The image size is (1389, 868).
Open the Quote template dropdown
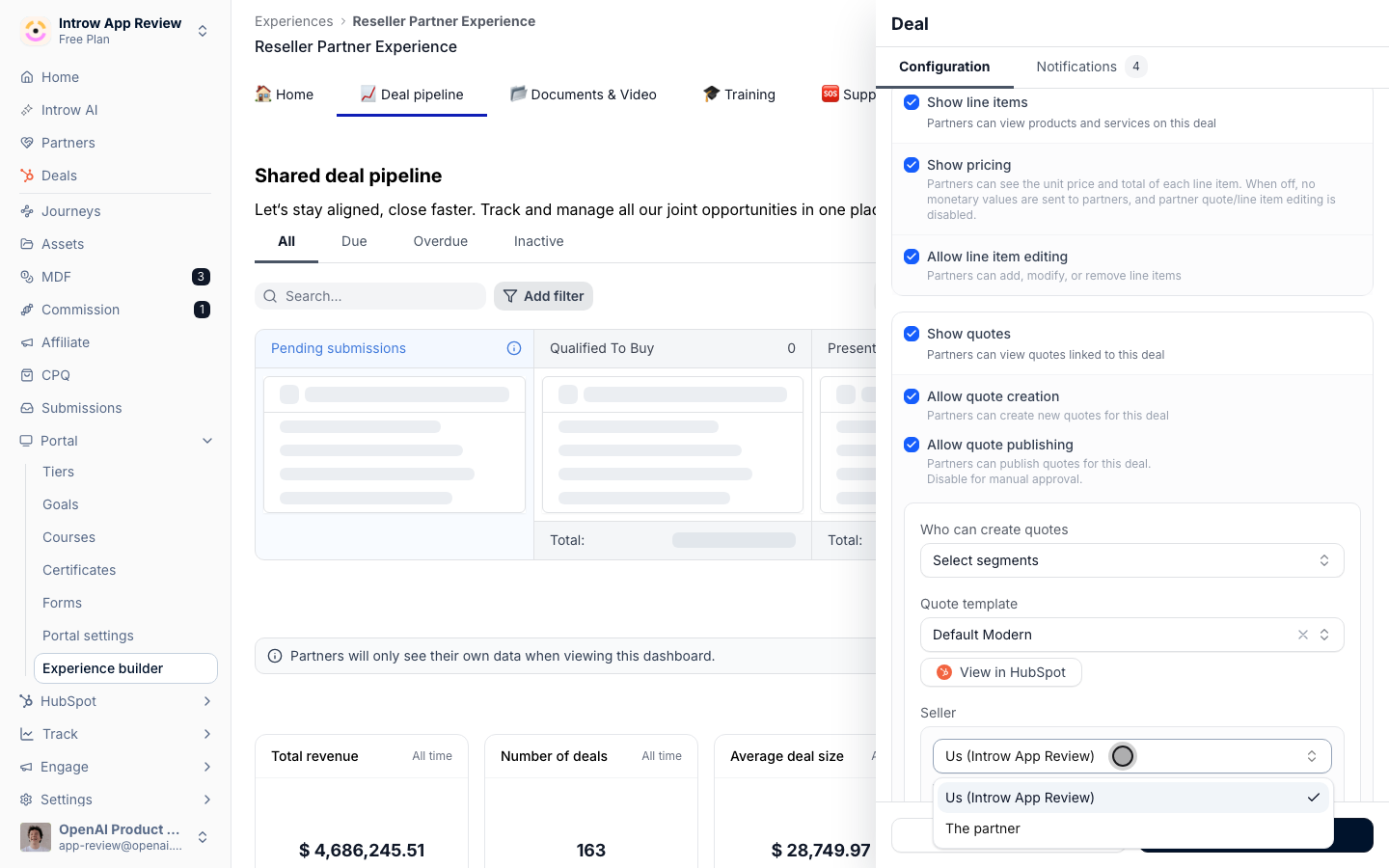(x=1132, y=635)
